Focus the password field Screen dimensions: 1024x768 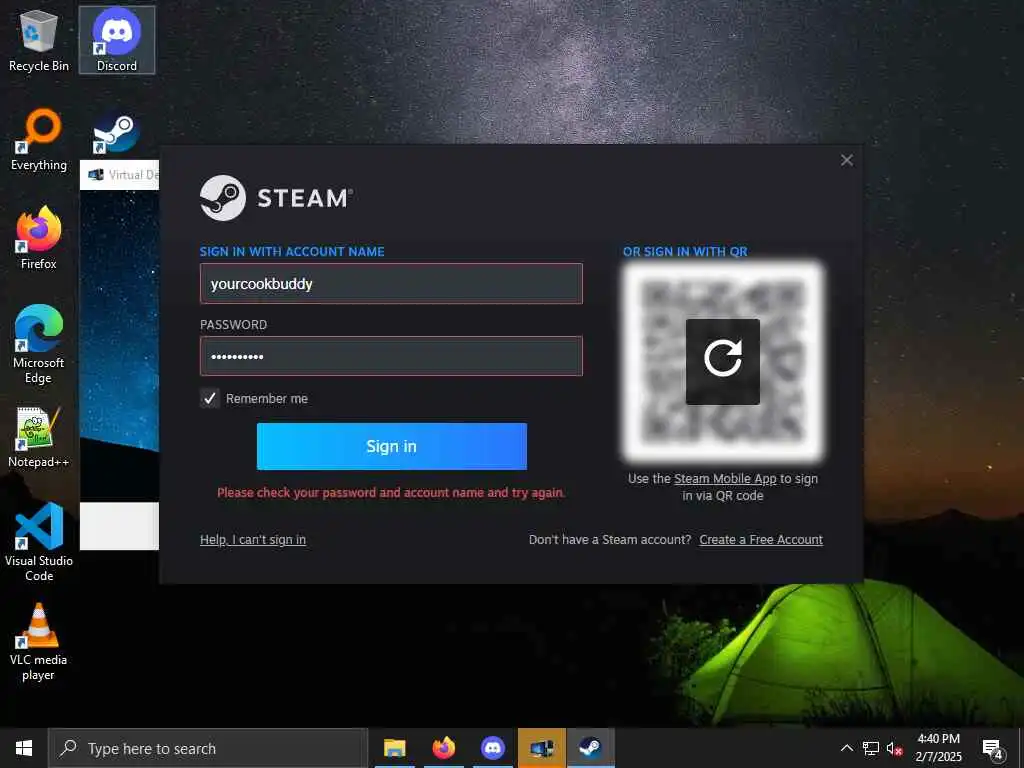tap(391, 356)
